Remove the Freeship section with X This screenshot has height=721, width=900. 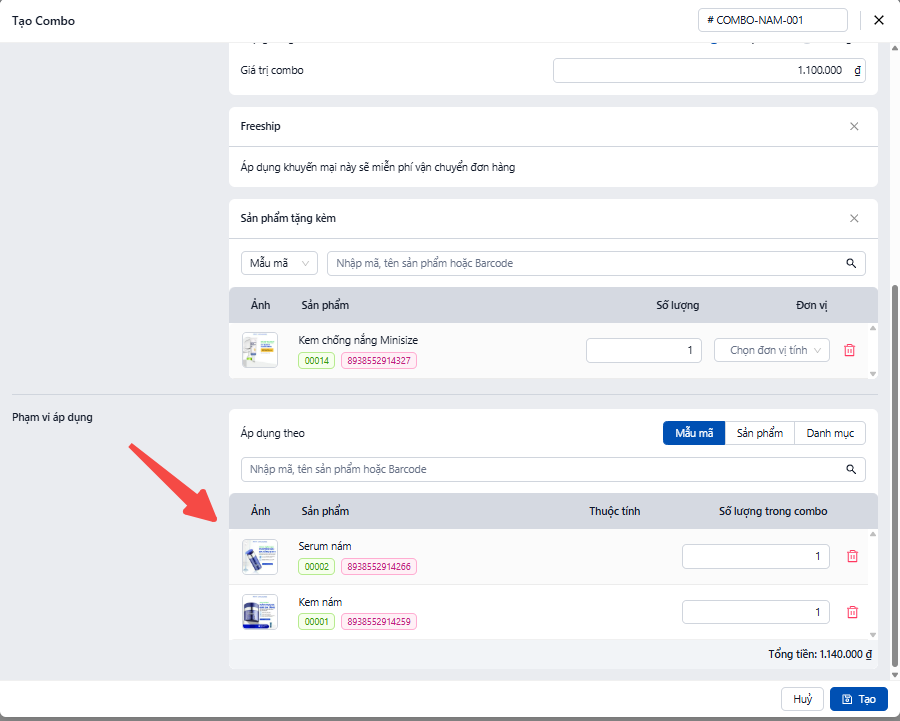(x=854, y=126)
